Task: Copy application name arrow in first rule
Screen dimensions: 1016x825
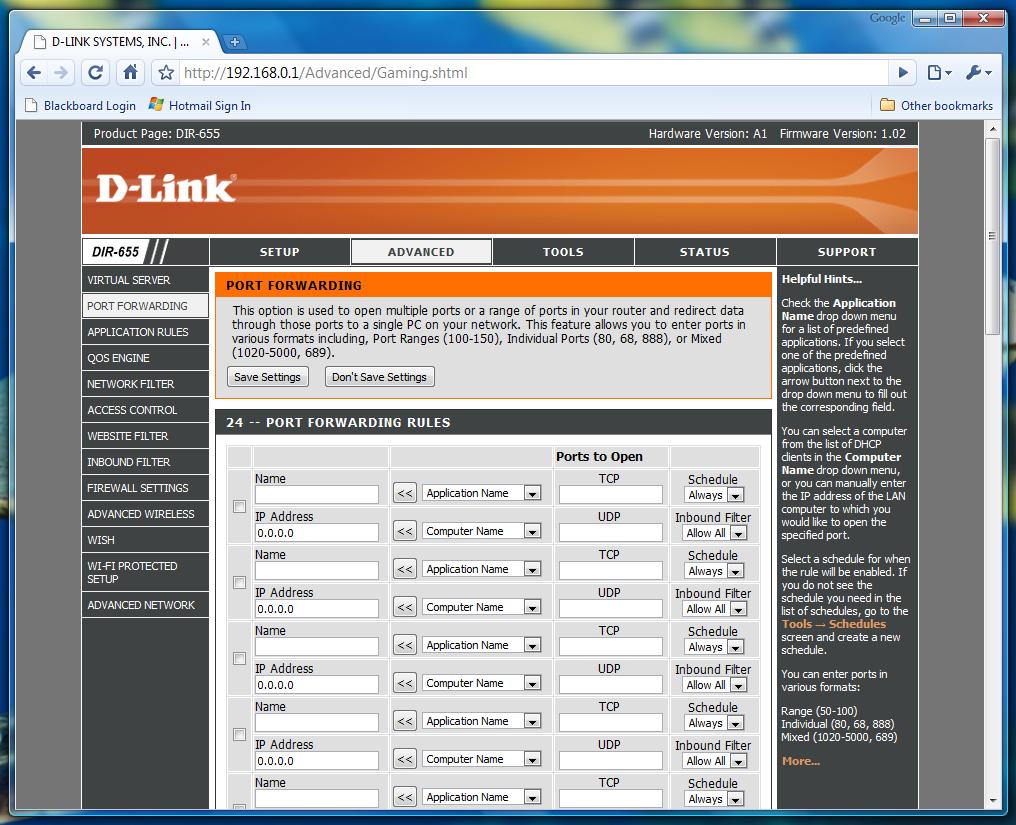Action: tap(405, 493)
